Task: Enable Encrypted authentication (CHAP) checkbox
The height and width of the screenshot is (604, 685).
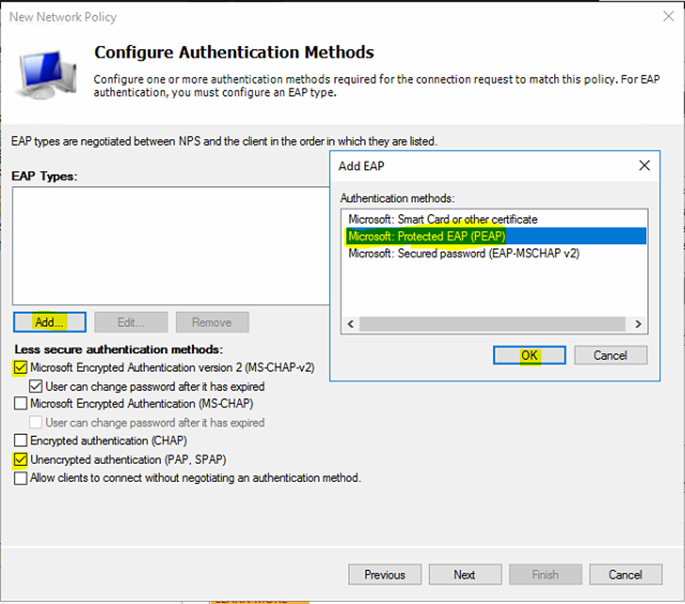Action: [x=21, y=441]
